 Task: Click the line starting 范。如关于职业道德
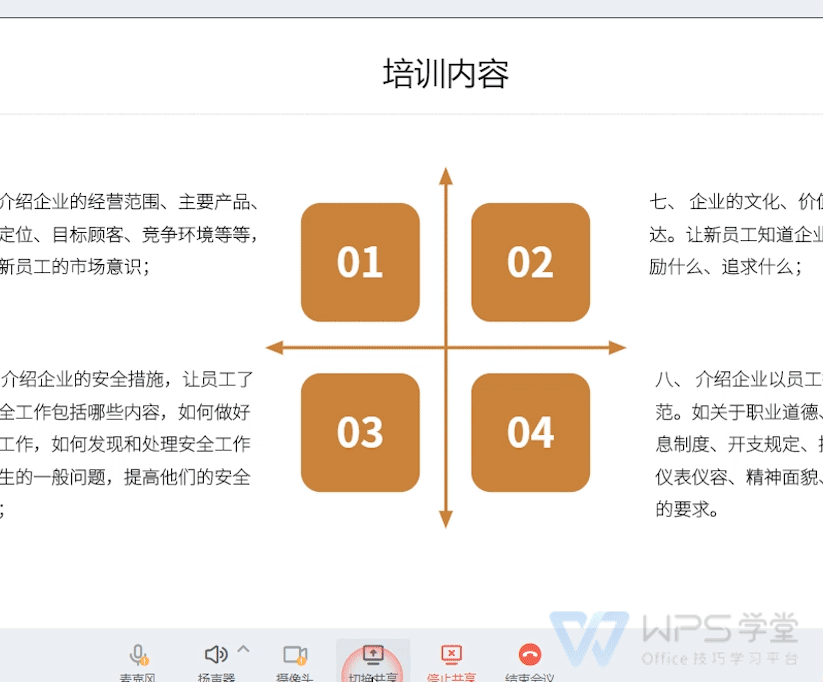[x=739, y=412]
